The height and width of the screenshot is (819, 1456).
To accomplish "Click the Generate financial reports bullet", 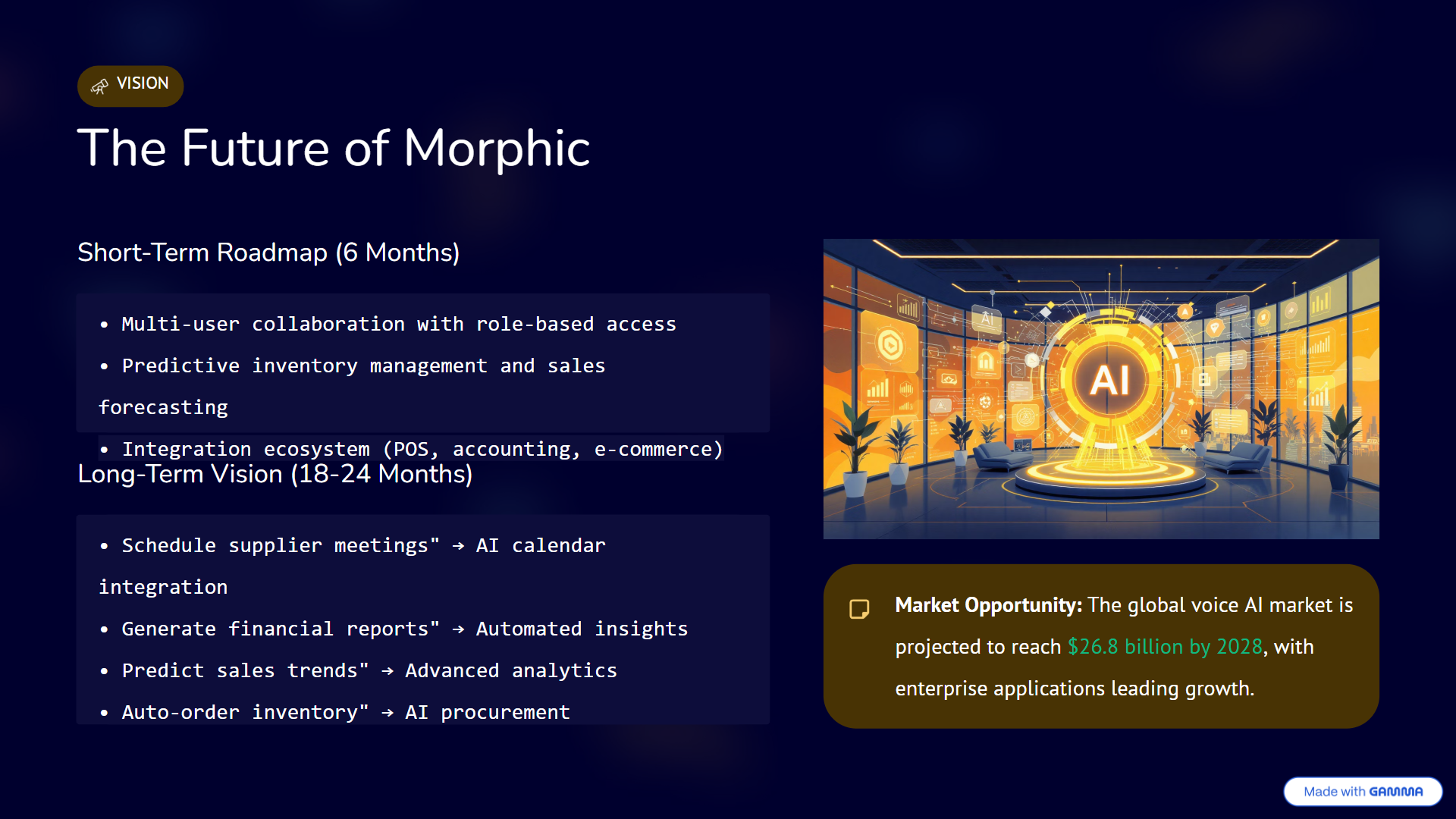I will [404, 629].
